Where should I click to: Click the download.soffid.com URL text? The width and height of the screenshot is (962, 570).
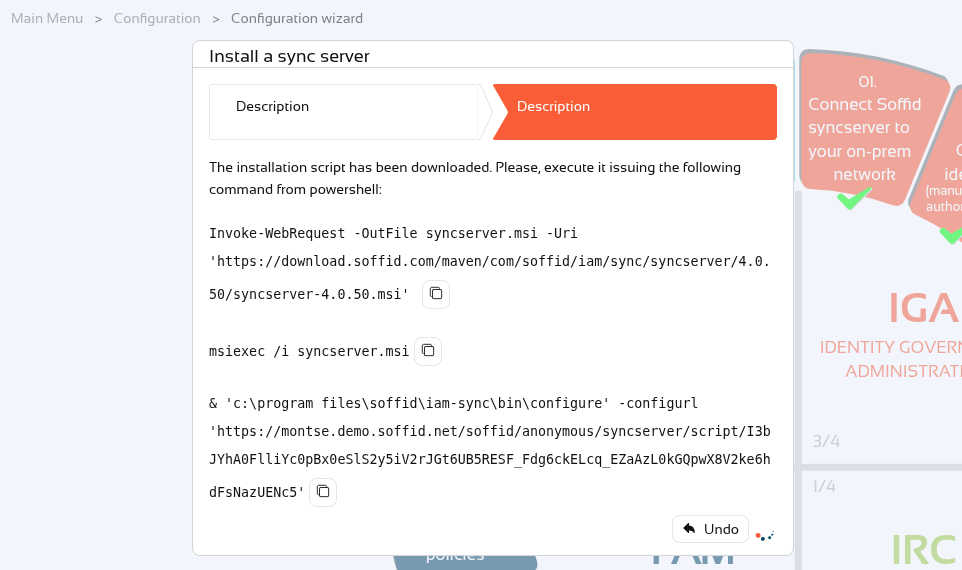tap(490, 277)
